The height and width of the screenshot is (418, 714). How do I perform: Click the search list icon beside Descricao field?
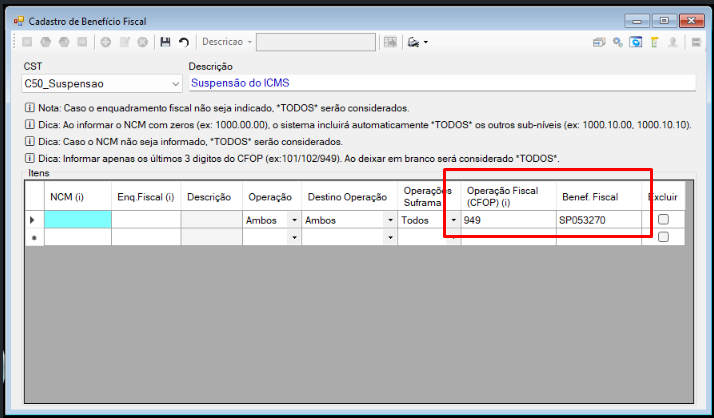[390, 42]
